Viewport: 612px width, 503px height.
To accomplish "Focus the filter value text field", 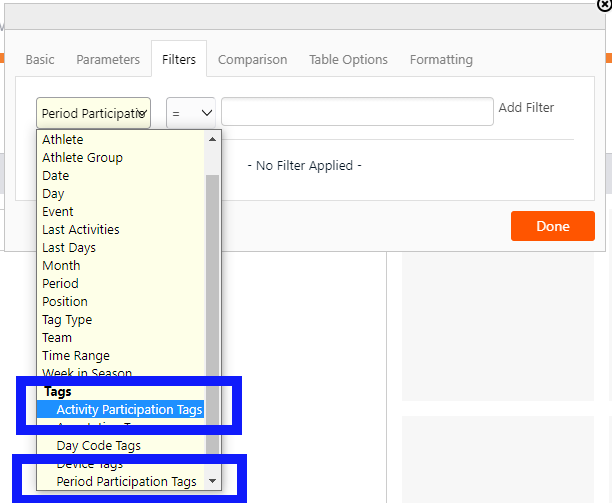I will 357,112.
